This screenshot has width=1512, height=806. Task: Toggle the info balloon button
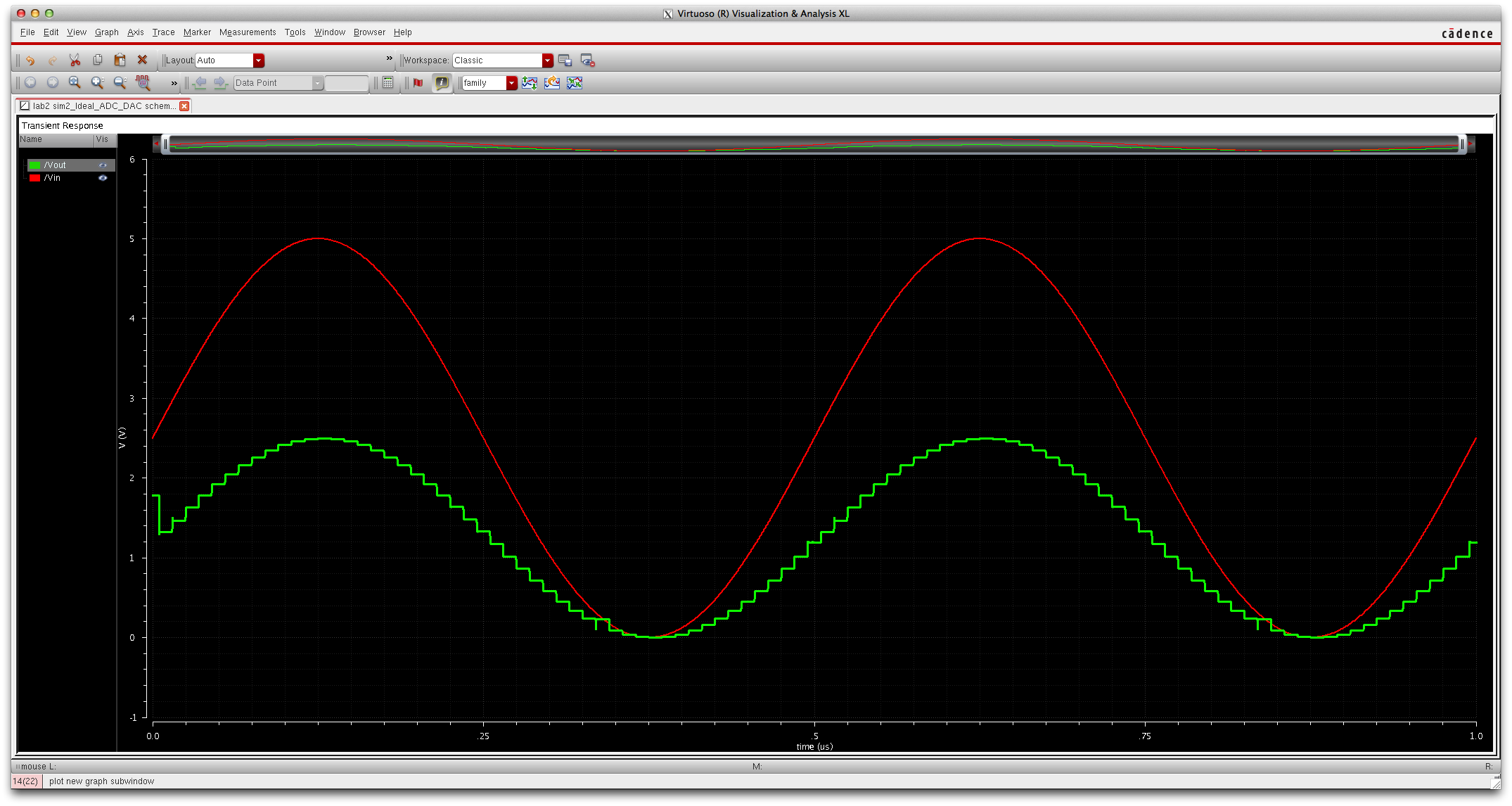(442, 83)
